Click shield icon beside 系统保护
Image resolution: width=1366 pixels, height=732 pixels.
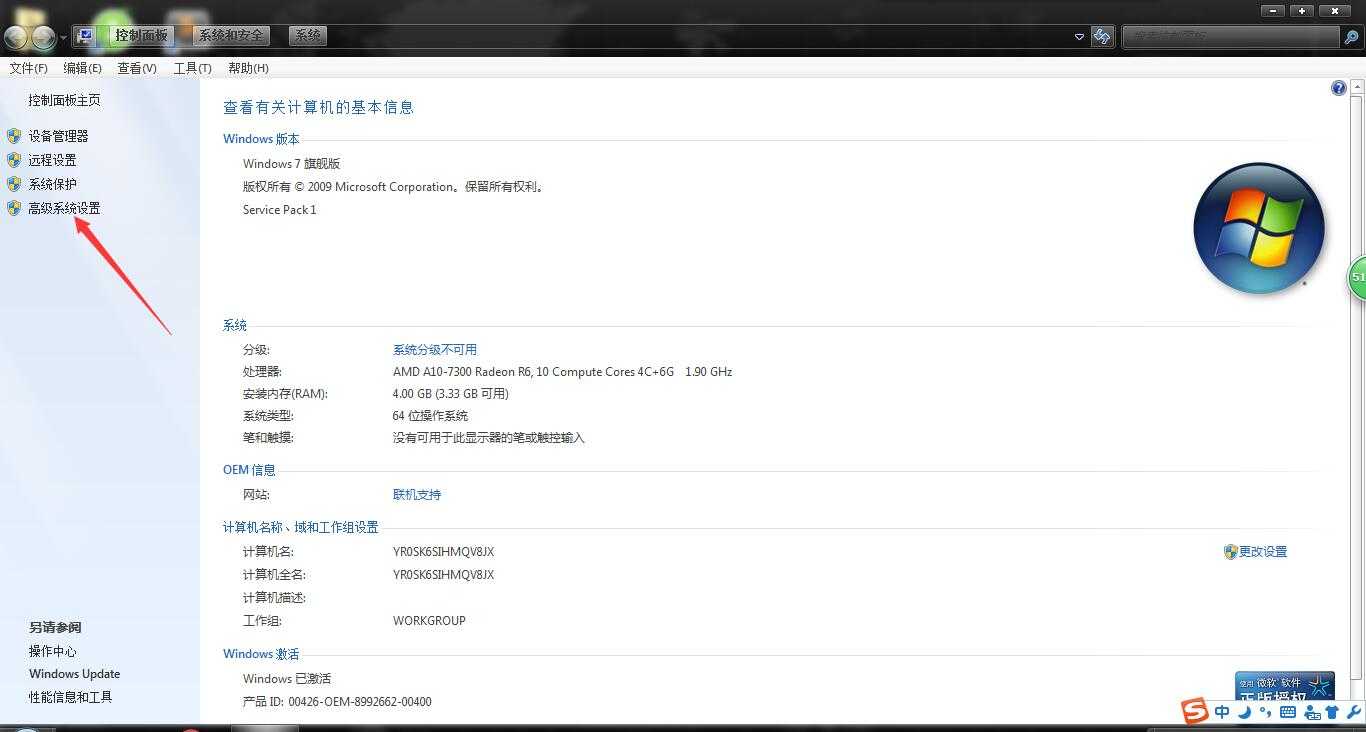tap(14, 184)
